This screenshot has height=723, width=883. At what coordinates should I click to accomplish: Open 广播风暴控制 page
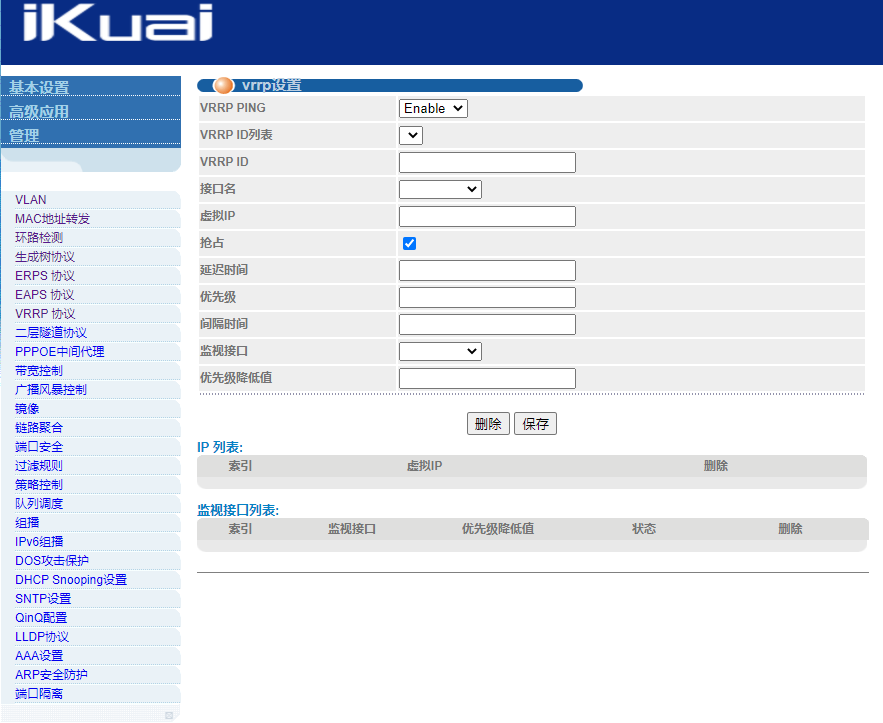51,390
